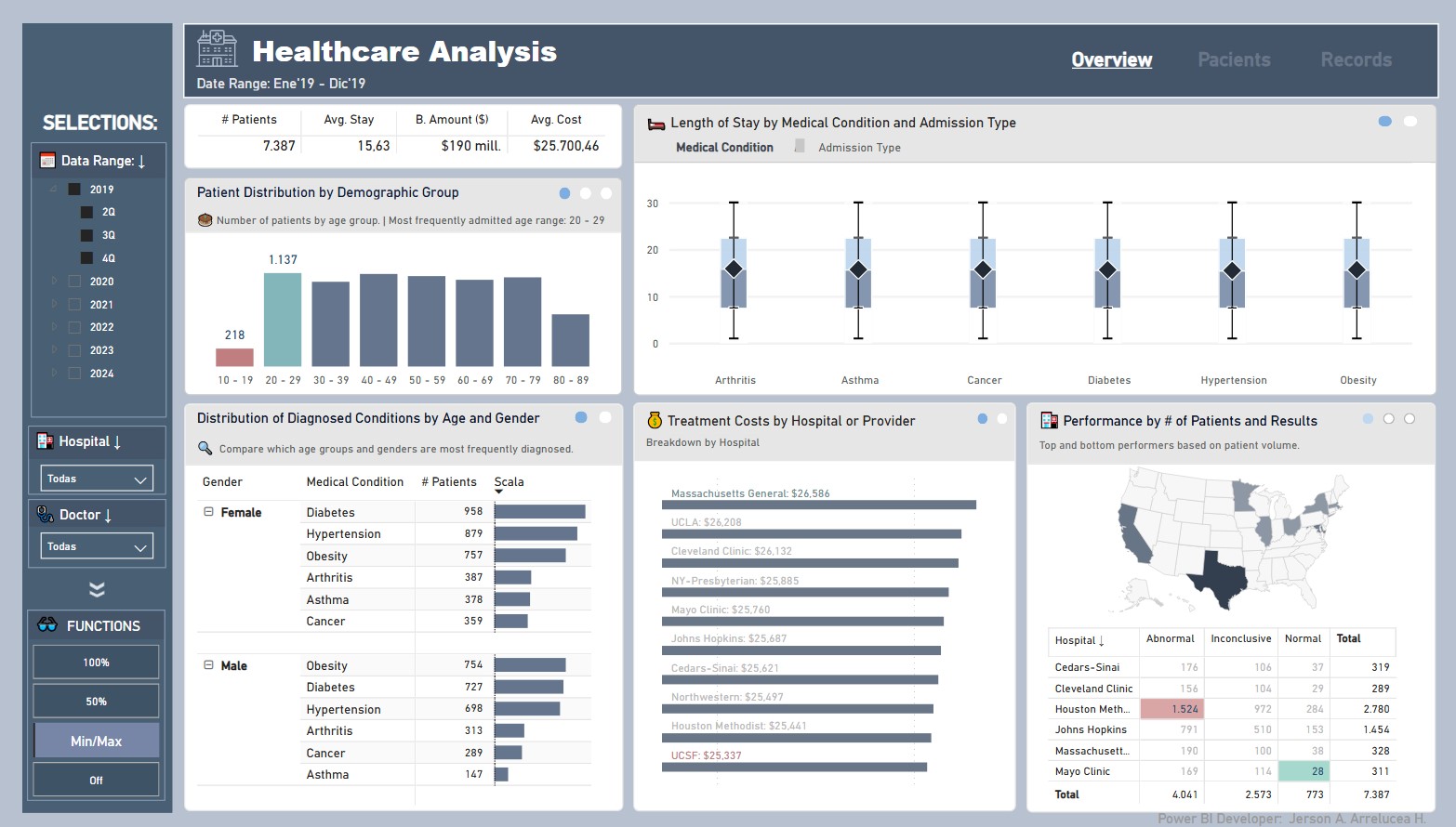Click the Off function button
This screenshot has width=1456, height=827.
point(96,781)
